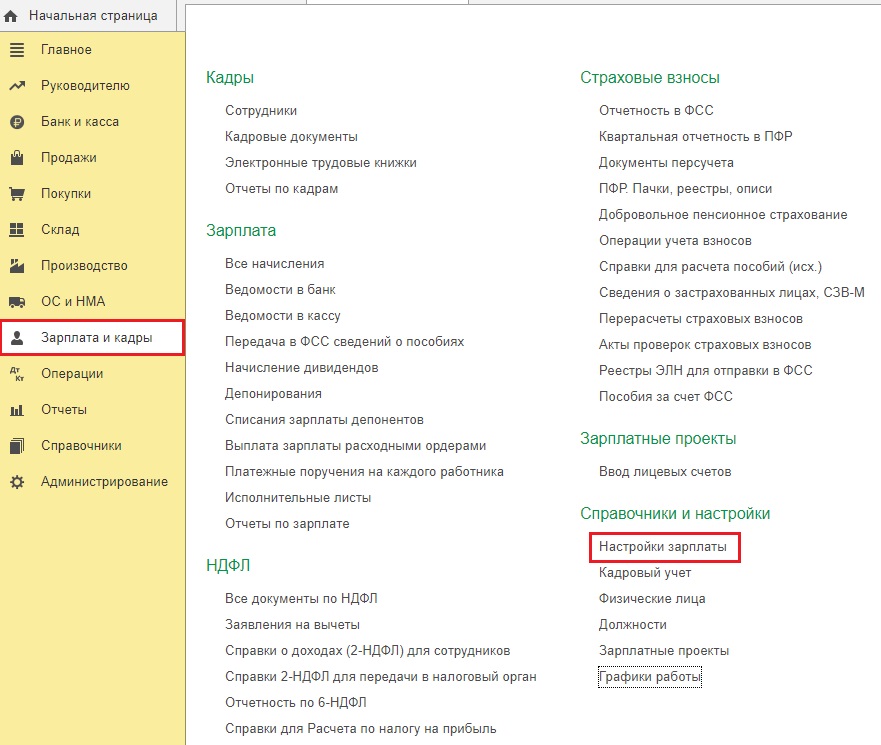Open Заявления на вычеты
Image resolution: width=881 pixels, height=745 pixels.
tap(292, 625)
